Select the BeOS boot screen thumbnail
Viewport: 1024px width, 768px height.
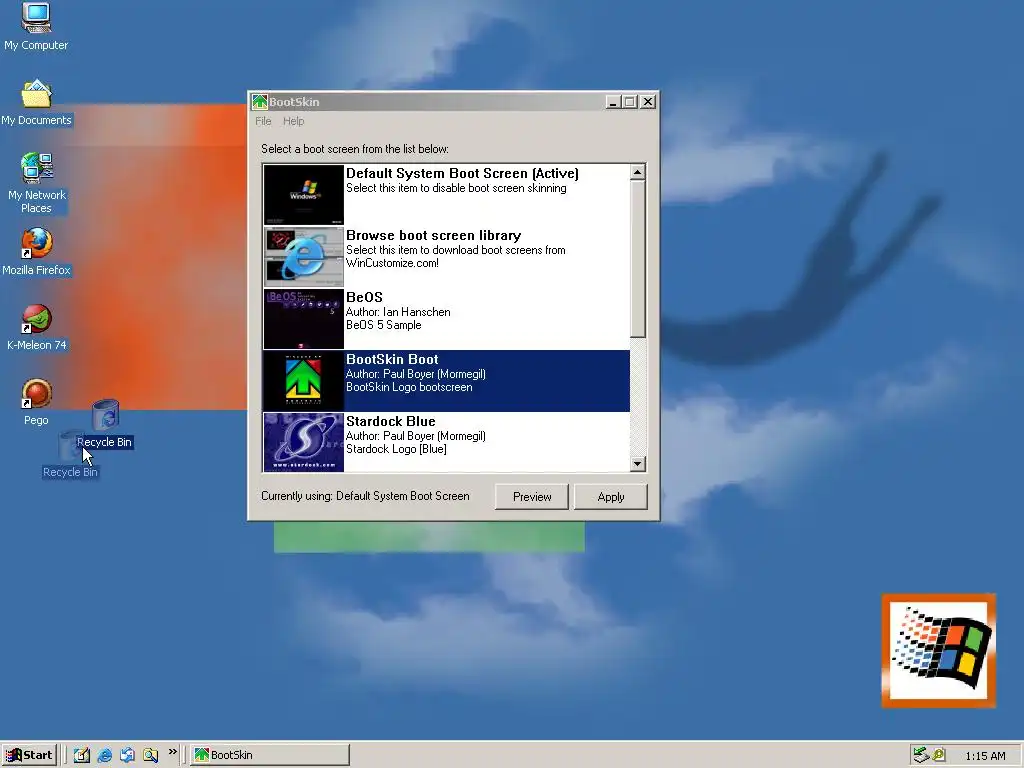[304, 319]
